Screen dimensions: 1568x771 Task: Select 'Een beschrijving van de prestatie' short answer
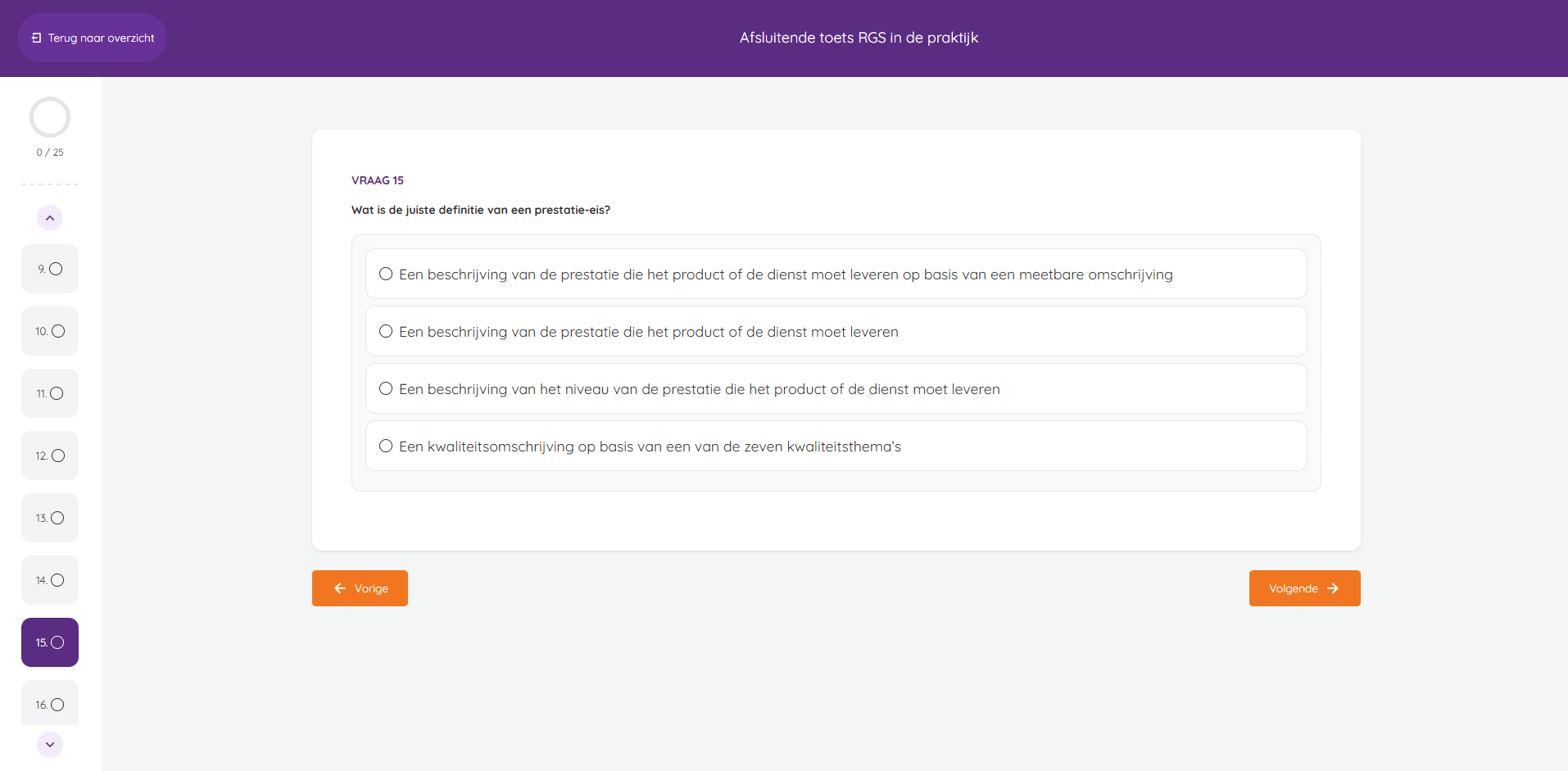point(836,331)
